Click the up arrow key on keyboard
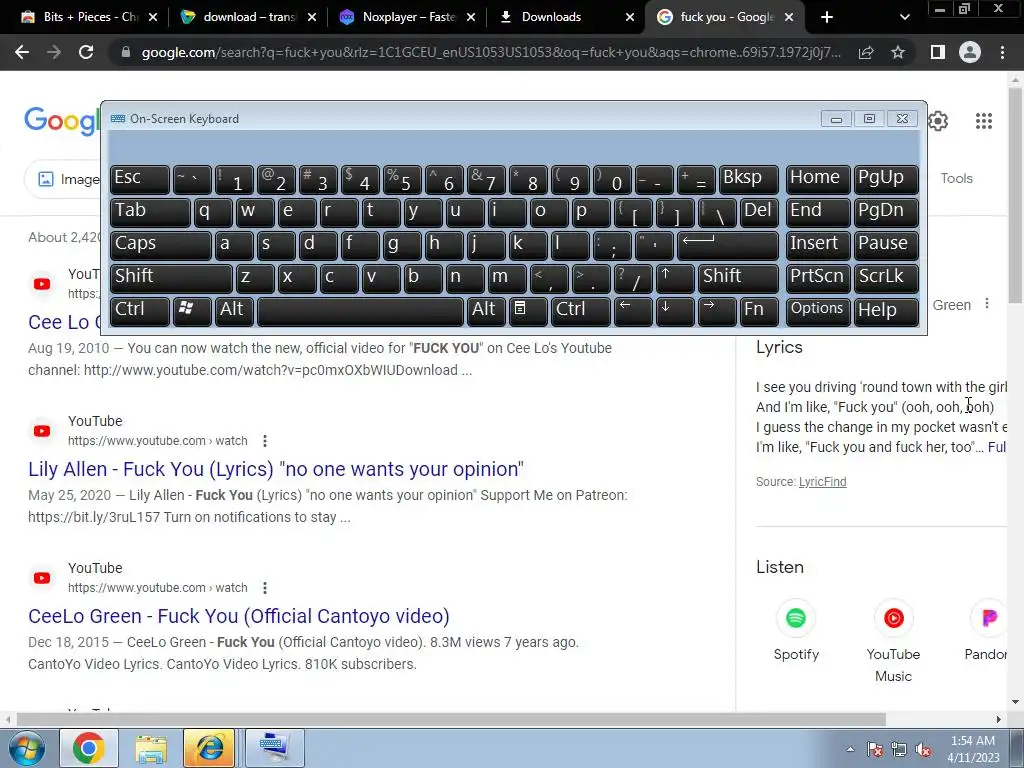 (675, 277)
